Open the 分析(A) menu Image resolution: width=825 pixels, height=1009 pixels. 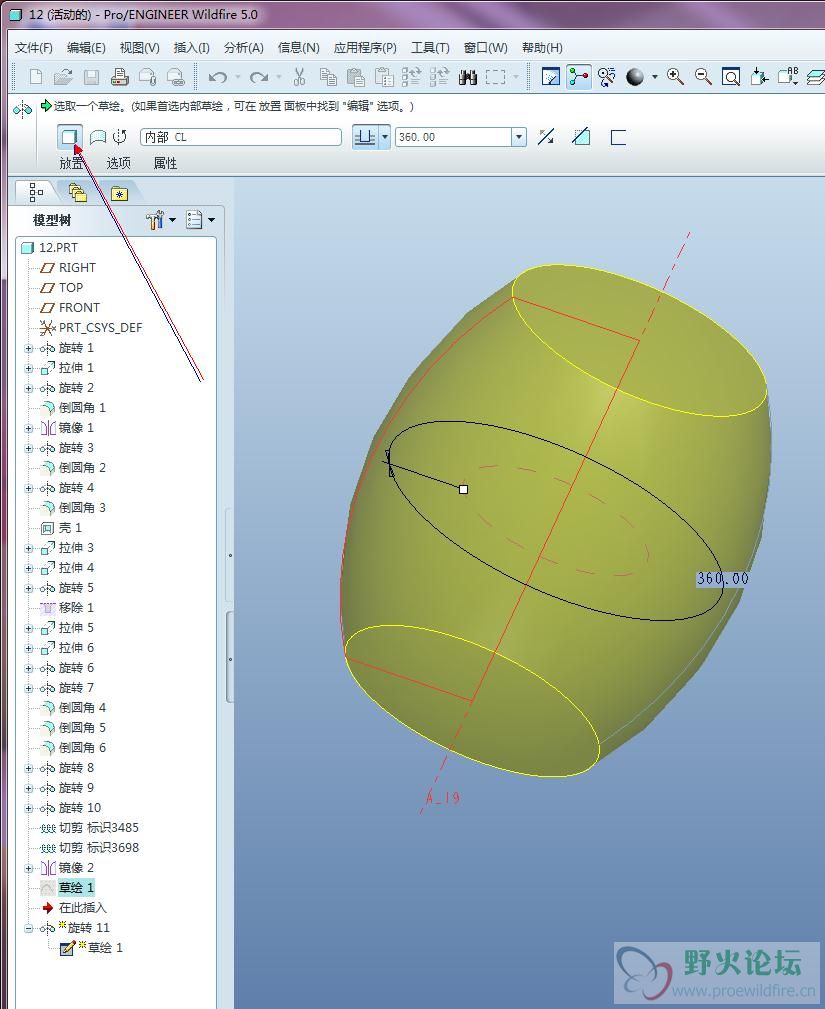243,48
